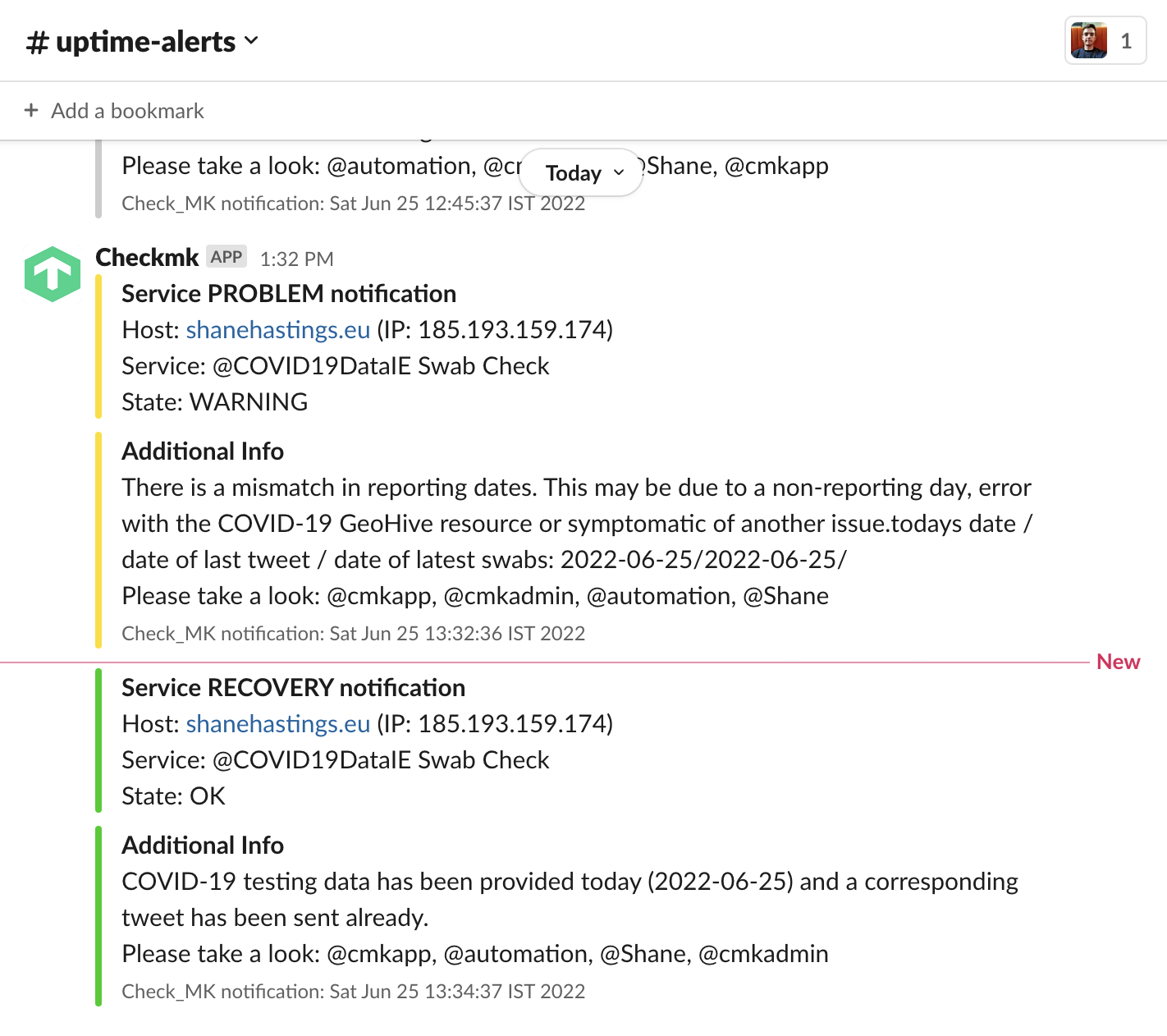Open the Checkmk sender name
This screenshot has width=1167, height=1036.
(147, 258)
